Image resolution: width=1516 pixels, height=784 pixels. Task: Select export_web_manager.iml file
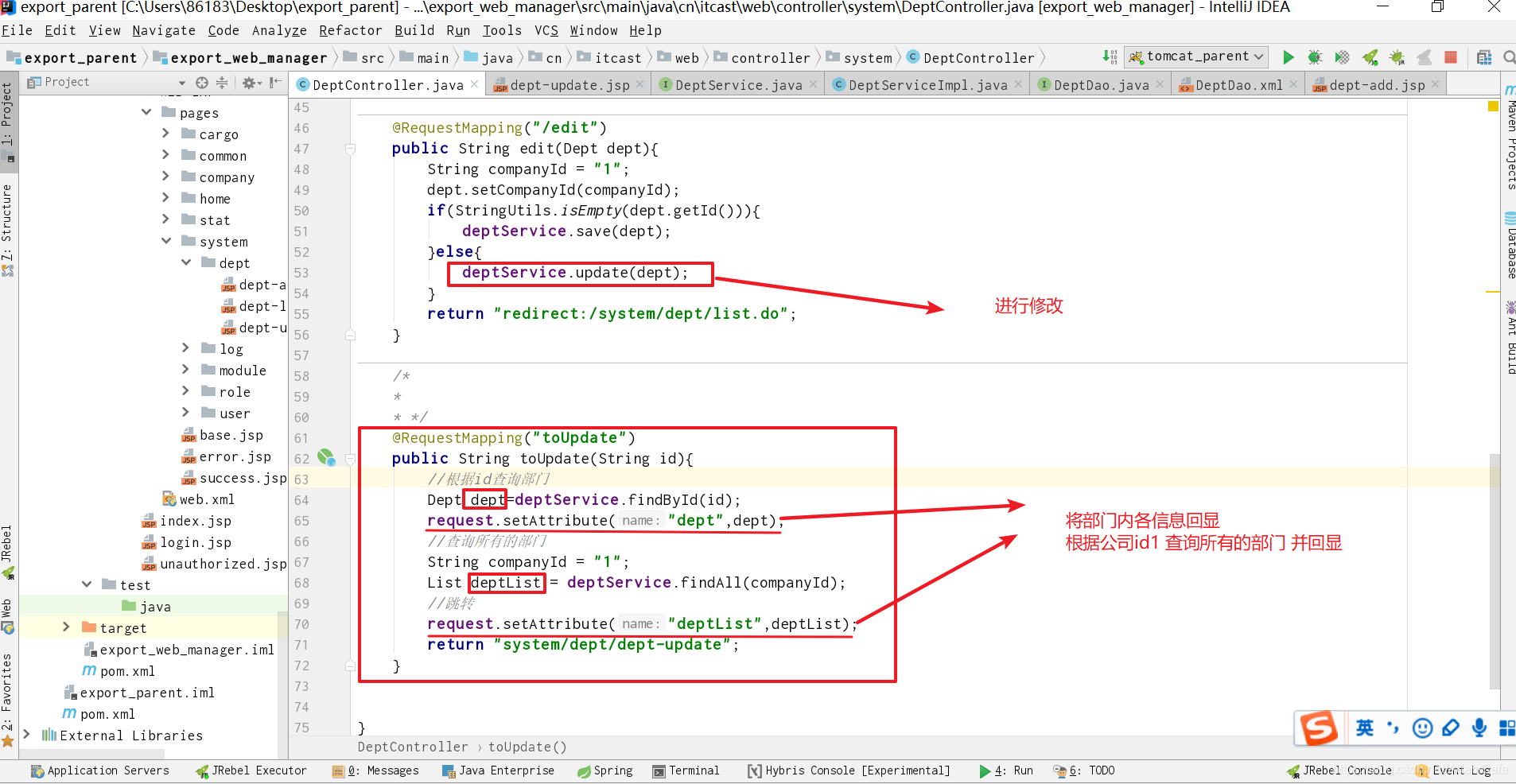pyautogui.click(x=179, y=650)
